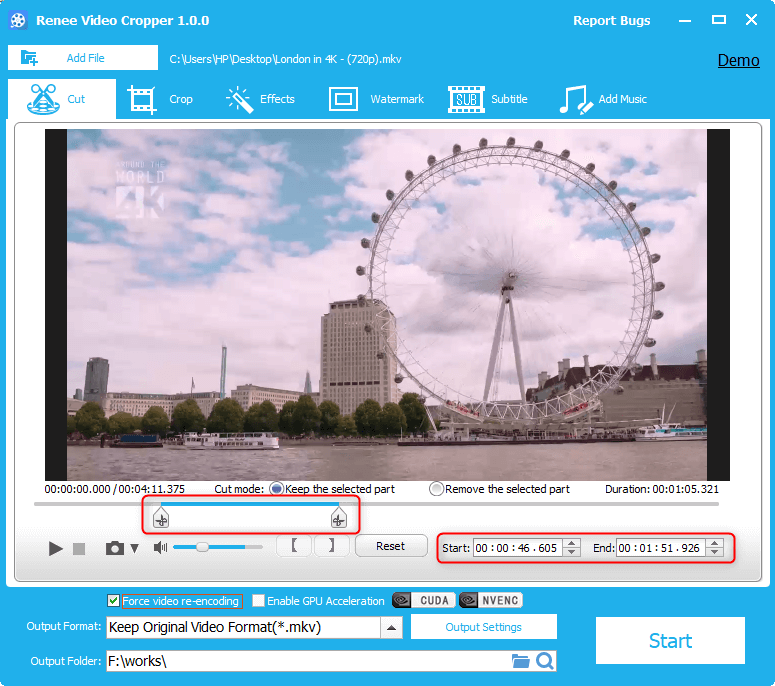Select the end scissor marker on timeline
Viewport: 775px width, 686px height.
338,517
